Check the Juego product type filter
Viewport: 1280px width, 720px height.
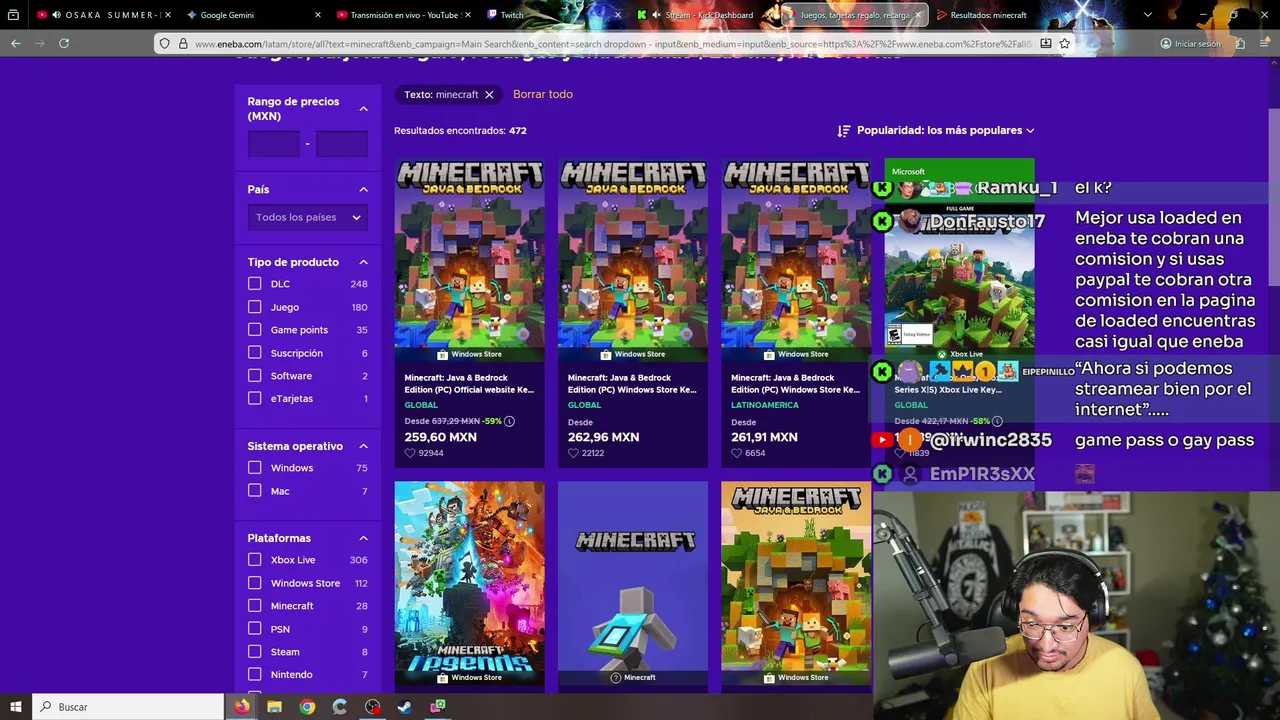pyautogui.click(x=254, y=307)
